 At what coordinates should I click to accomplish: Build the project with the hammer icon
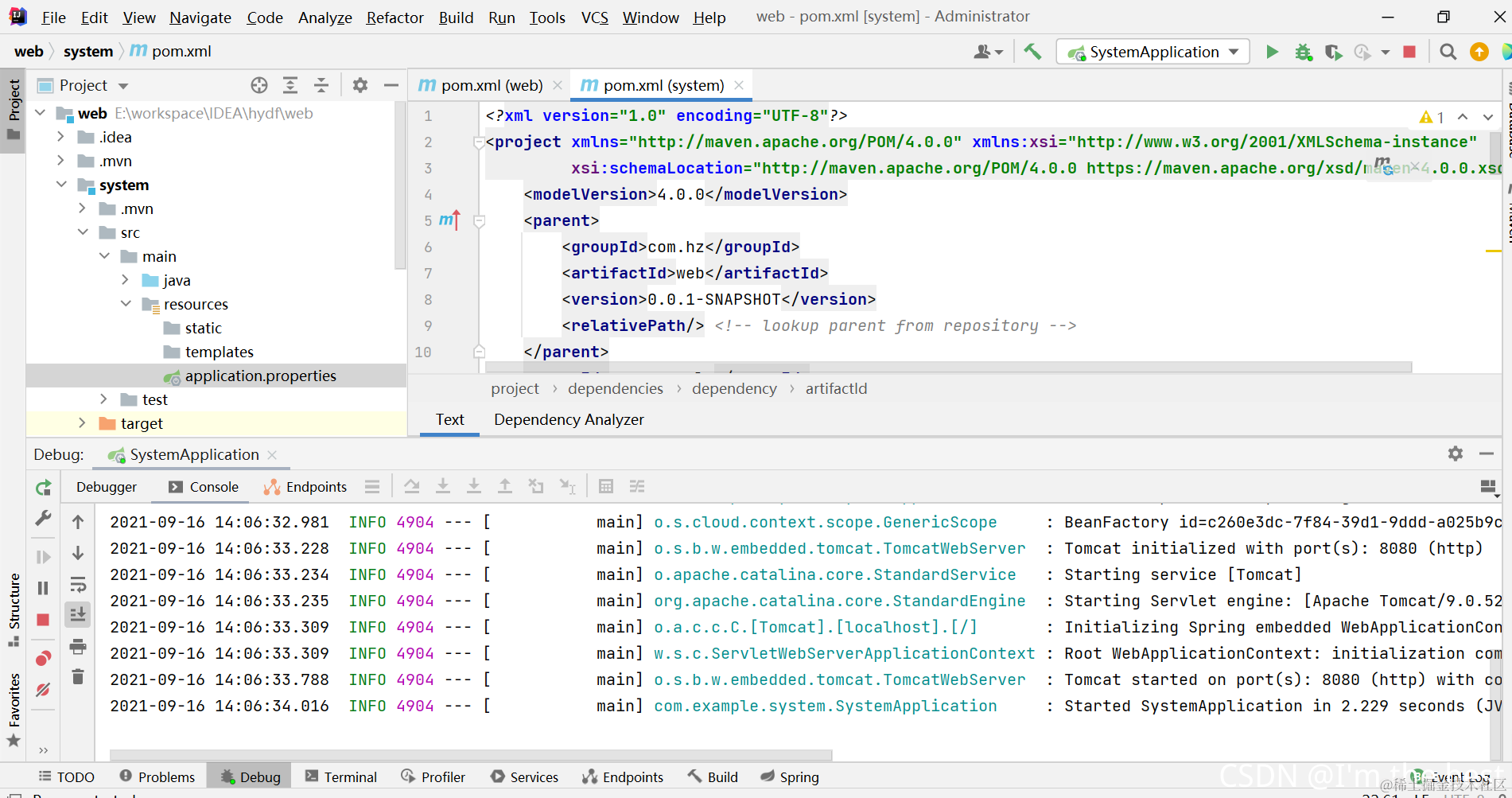click(1032, 52)
